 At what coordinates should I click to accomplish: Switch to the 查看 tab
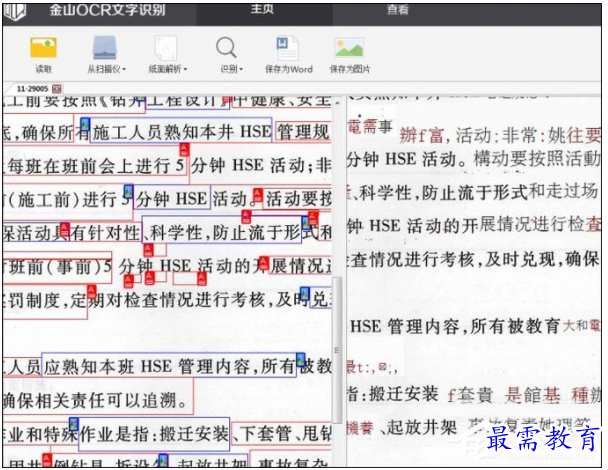click(397, 9)
